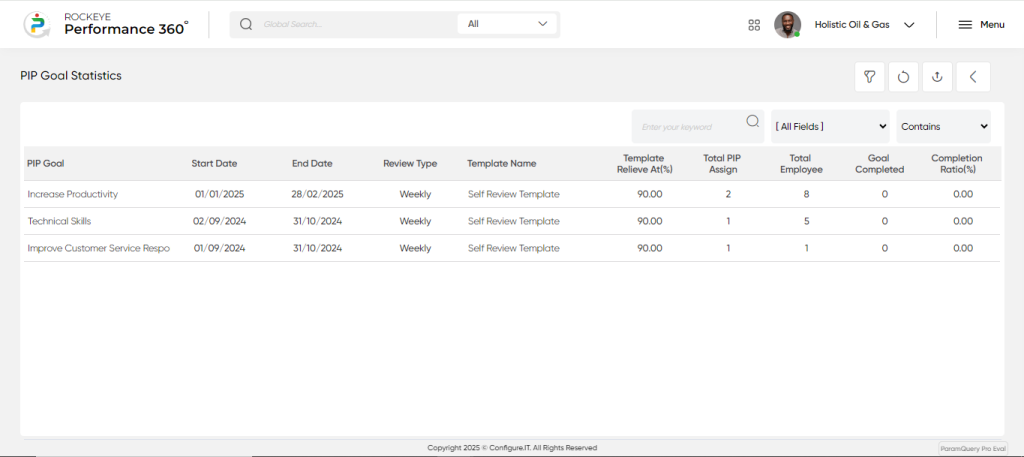The image size is (1024, 457).
Task: Select the Increase Productivity row
Action: 512,195
